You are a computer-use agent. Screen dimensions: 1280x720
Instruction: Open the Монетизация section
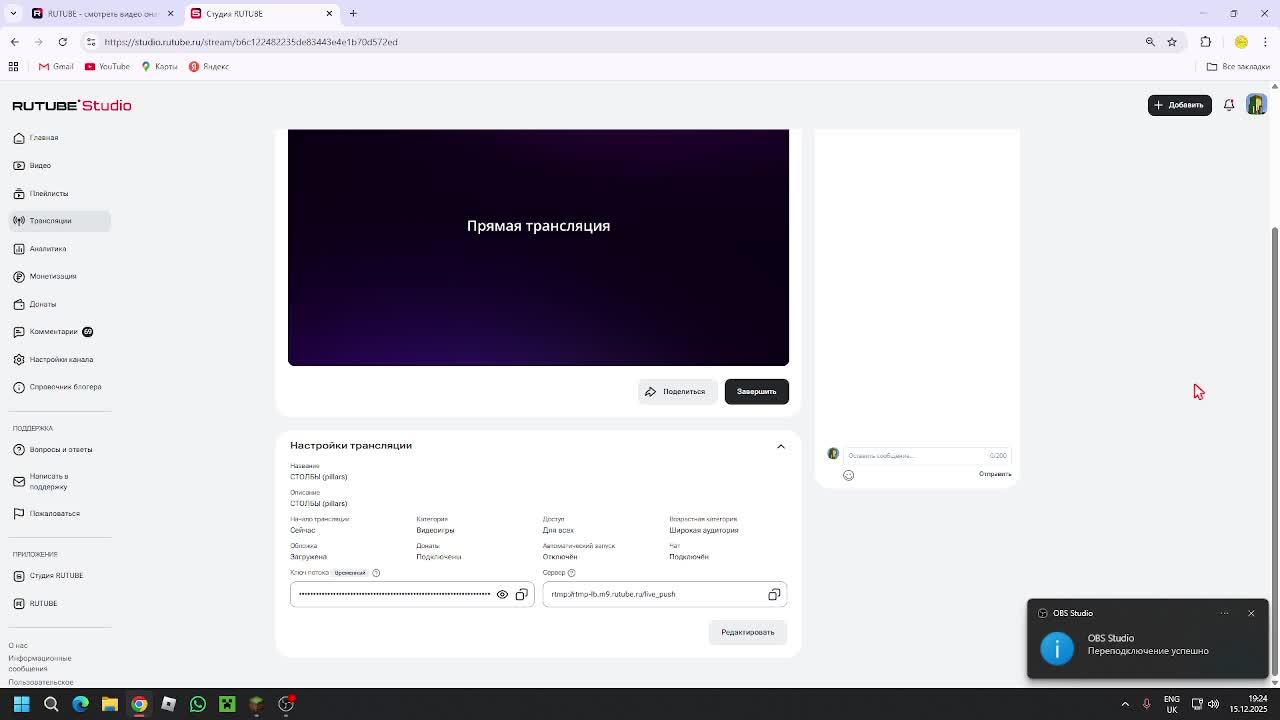45,276
